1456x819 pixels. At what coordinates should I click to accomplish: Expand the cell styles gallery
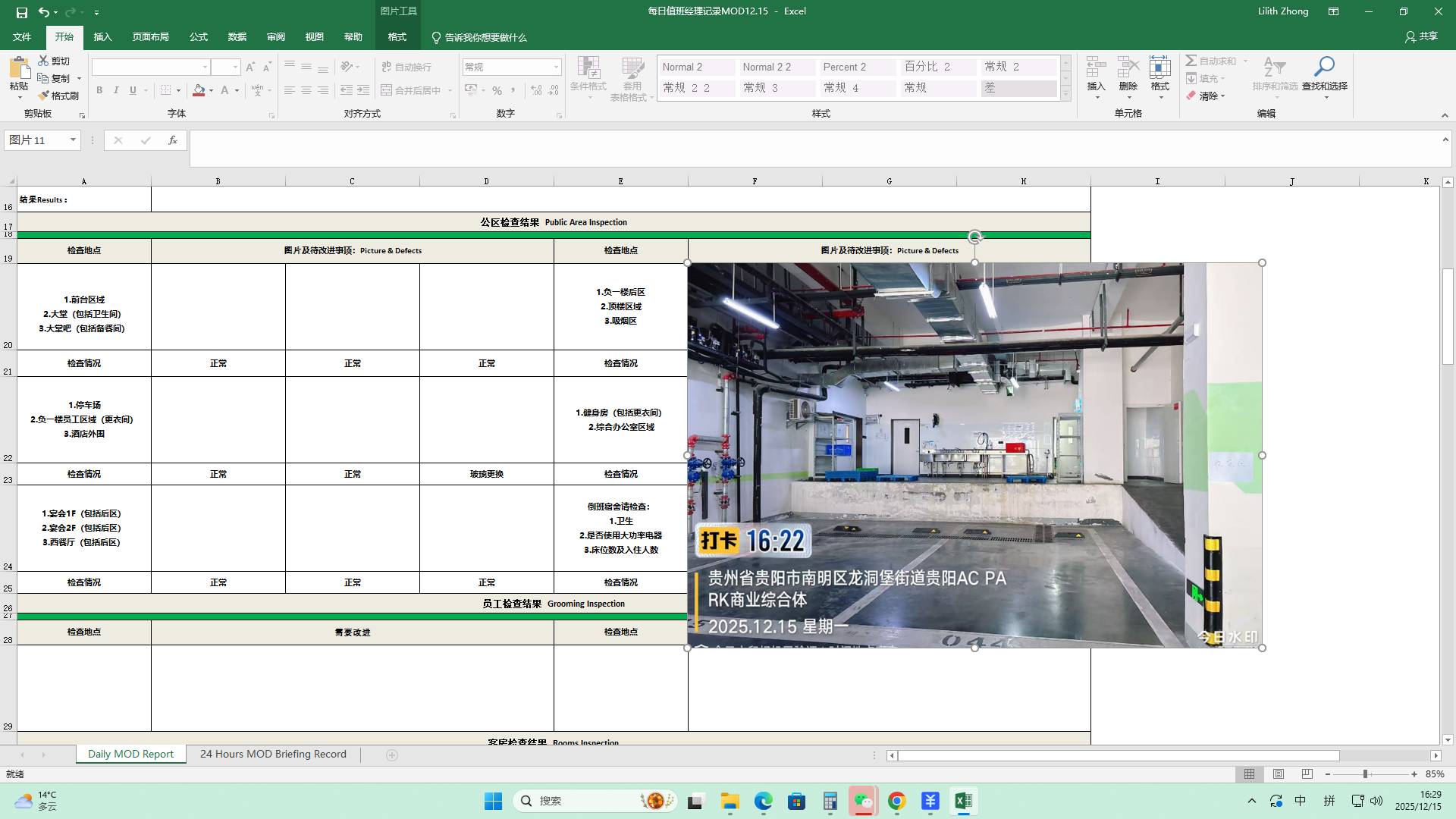(1065, 94)
